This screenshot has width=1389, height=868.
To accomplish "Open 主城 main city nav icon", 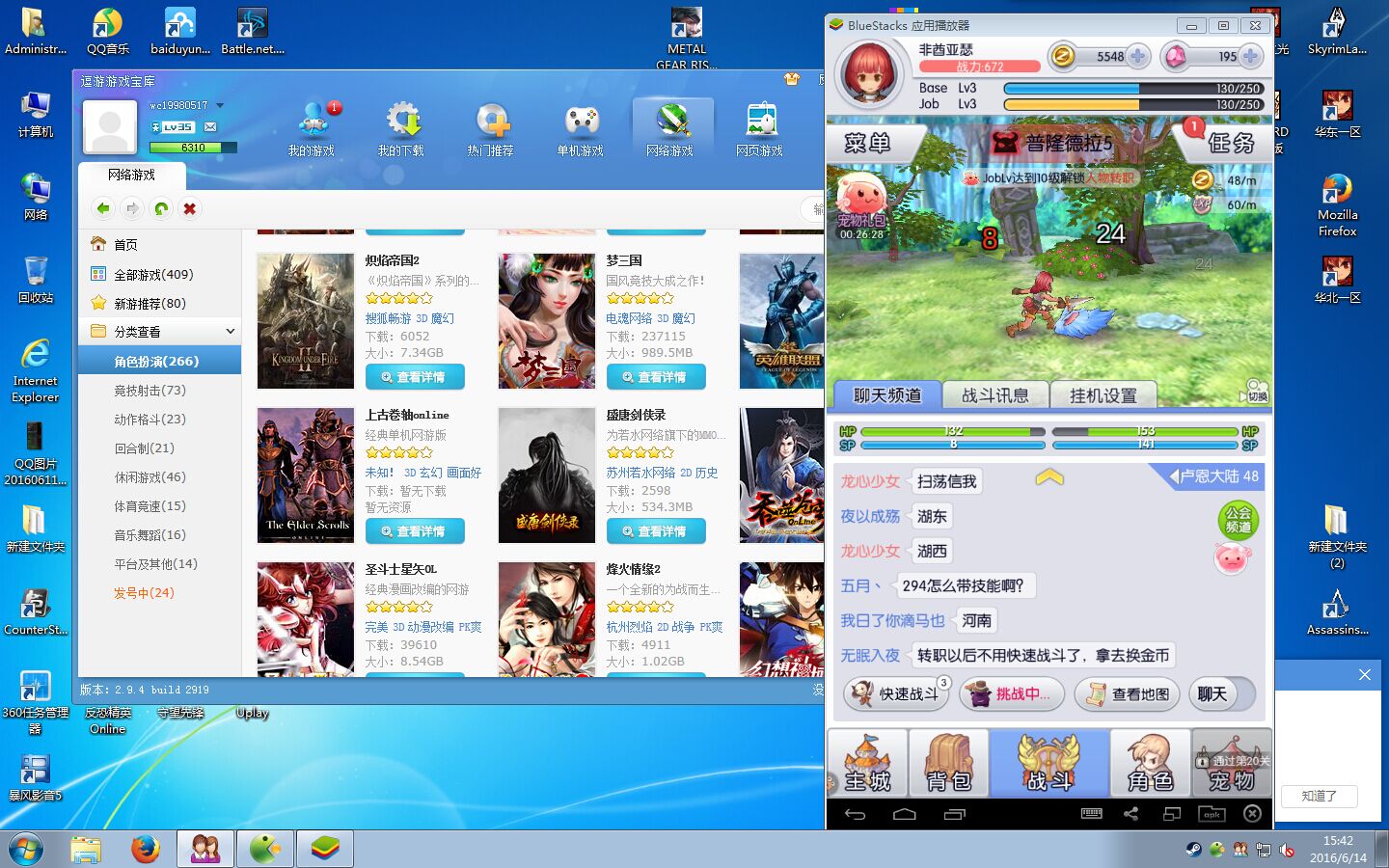I will [867, 763].
